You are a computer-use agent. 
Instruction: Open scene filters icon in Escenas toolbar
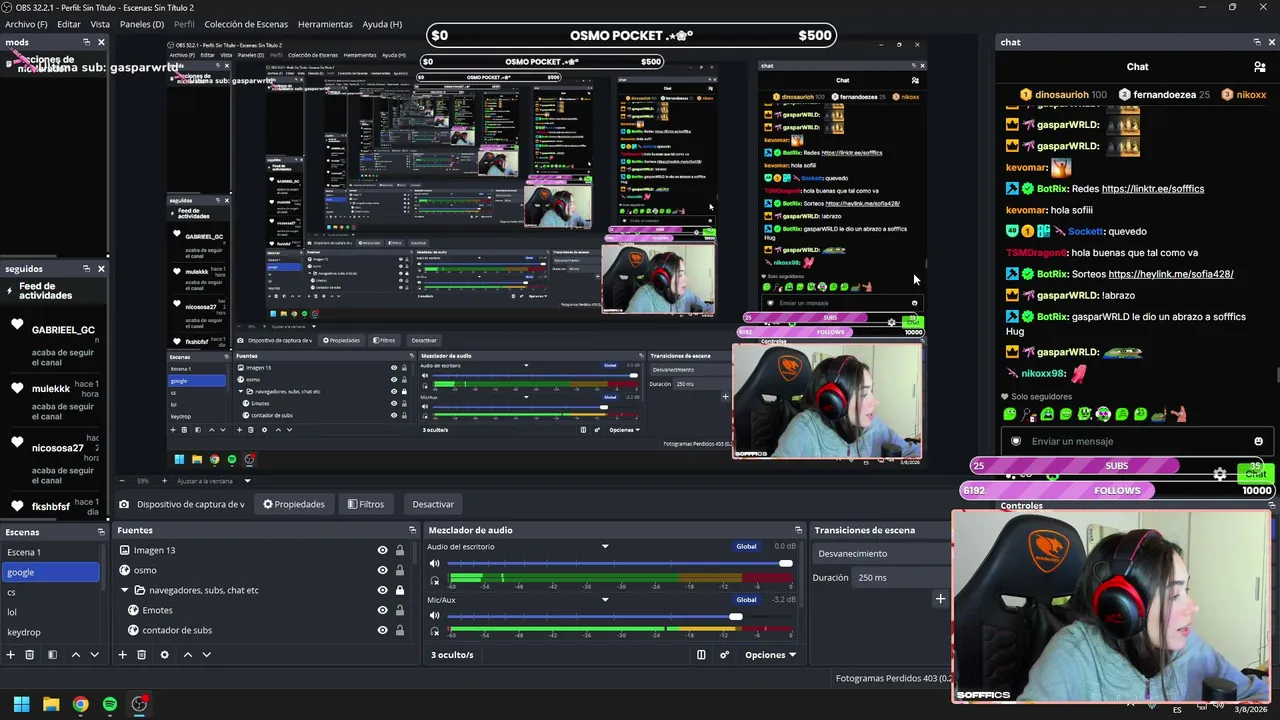pyautogui.click(x=52, y=655)
